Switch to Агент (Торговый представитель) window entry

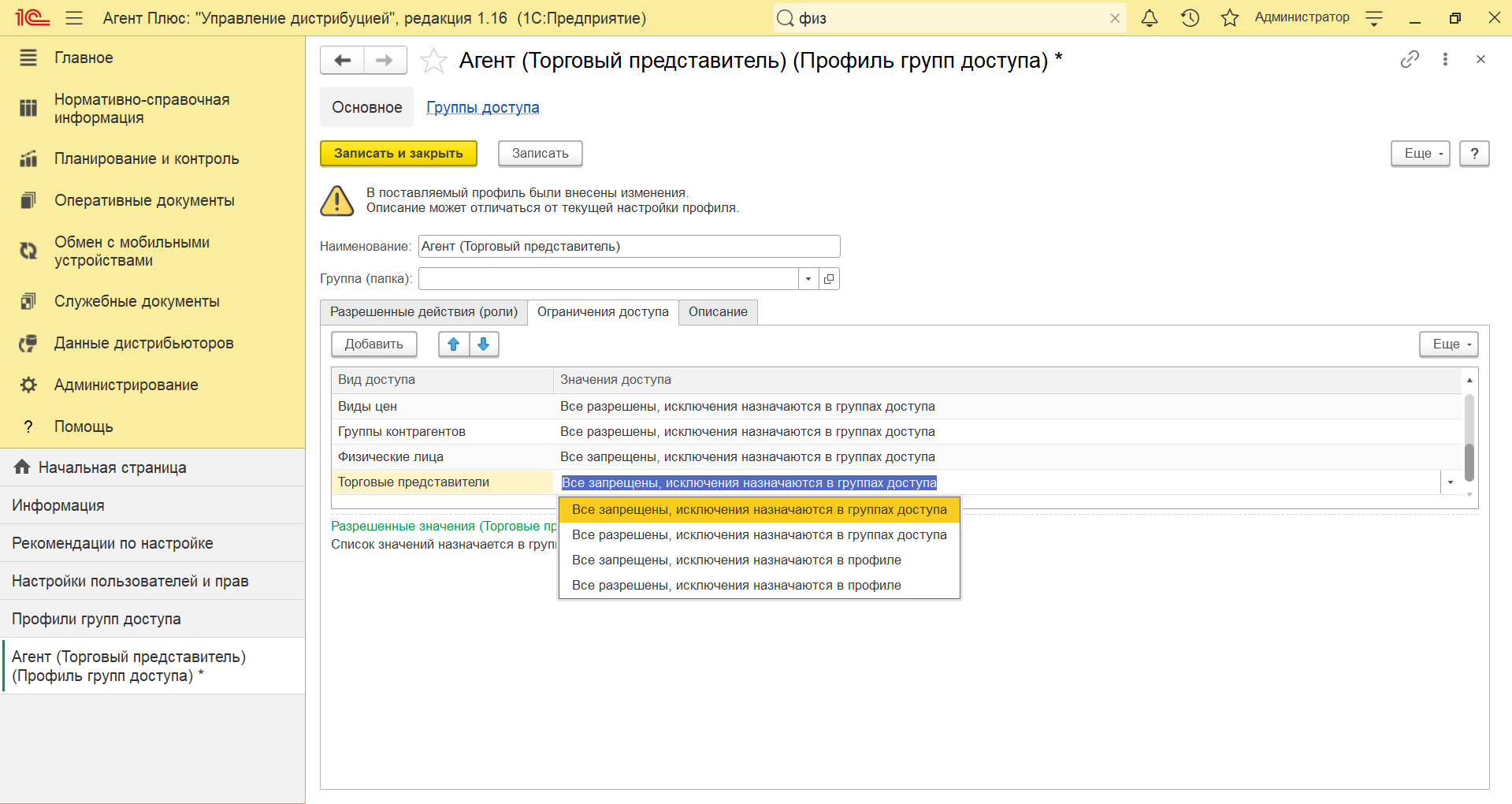coord(153,666)
